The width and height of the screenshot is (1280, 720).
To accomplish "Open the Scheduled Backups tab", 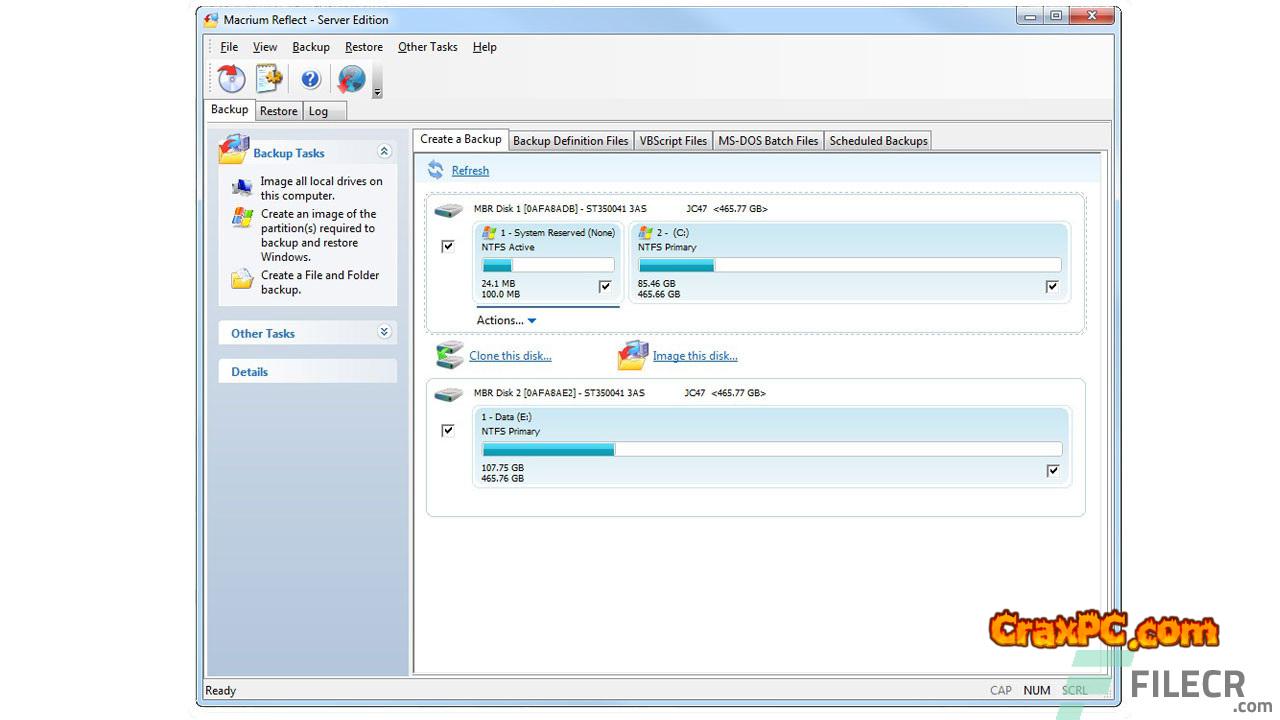I will [x=879, y=141].
